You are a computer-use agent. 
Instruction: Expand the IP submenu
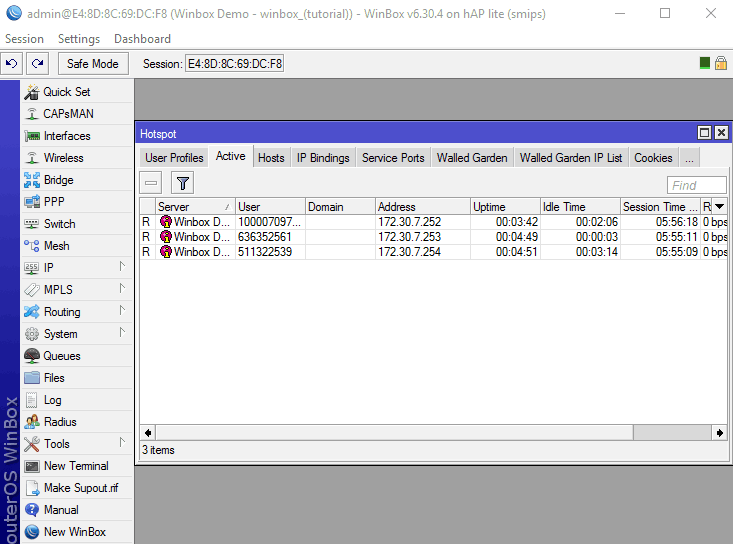pyautogui.click(x=122, y=267)
